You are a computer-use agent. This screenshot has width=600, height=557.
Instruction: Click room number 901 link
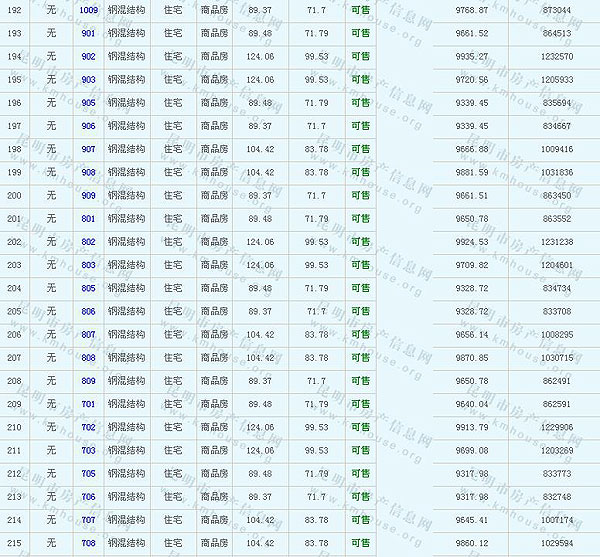point(89,33)
